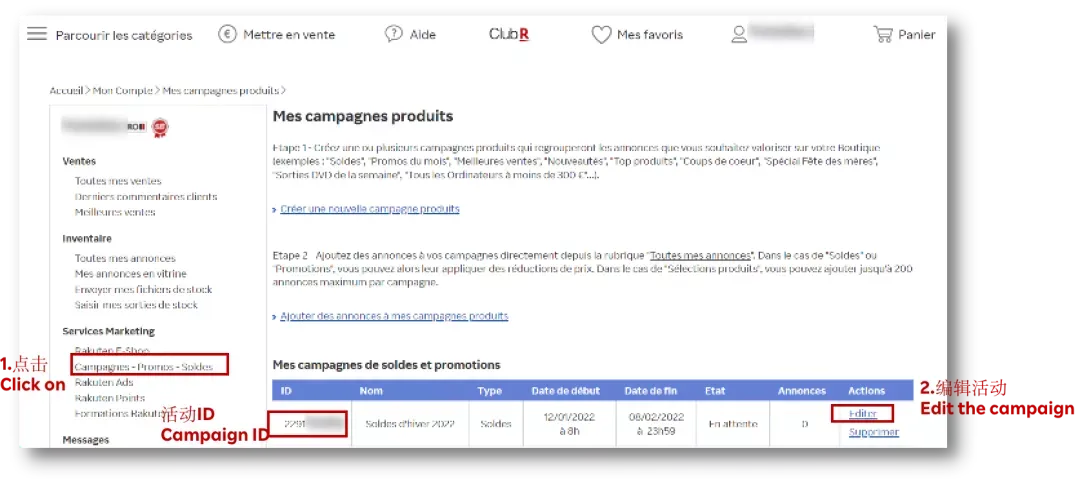Open the ClubR logo link

click(509, 34)
